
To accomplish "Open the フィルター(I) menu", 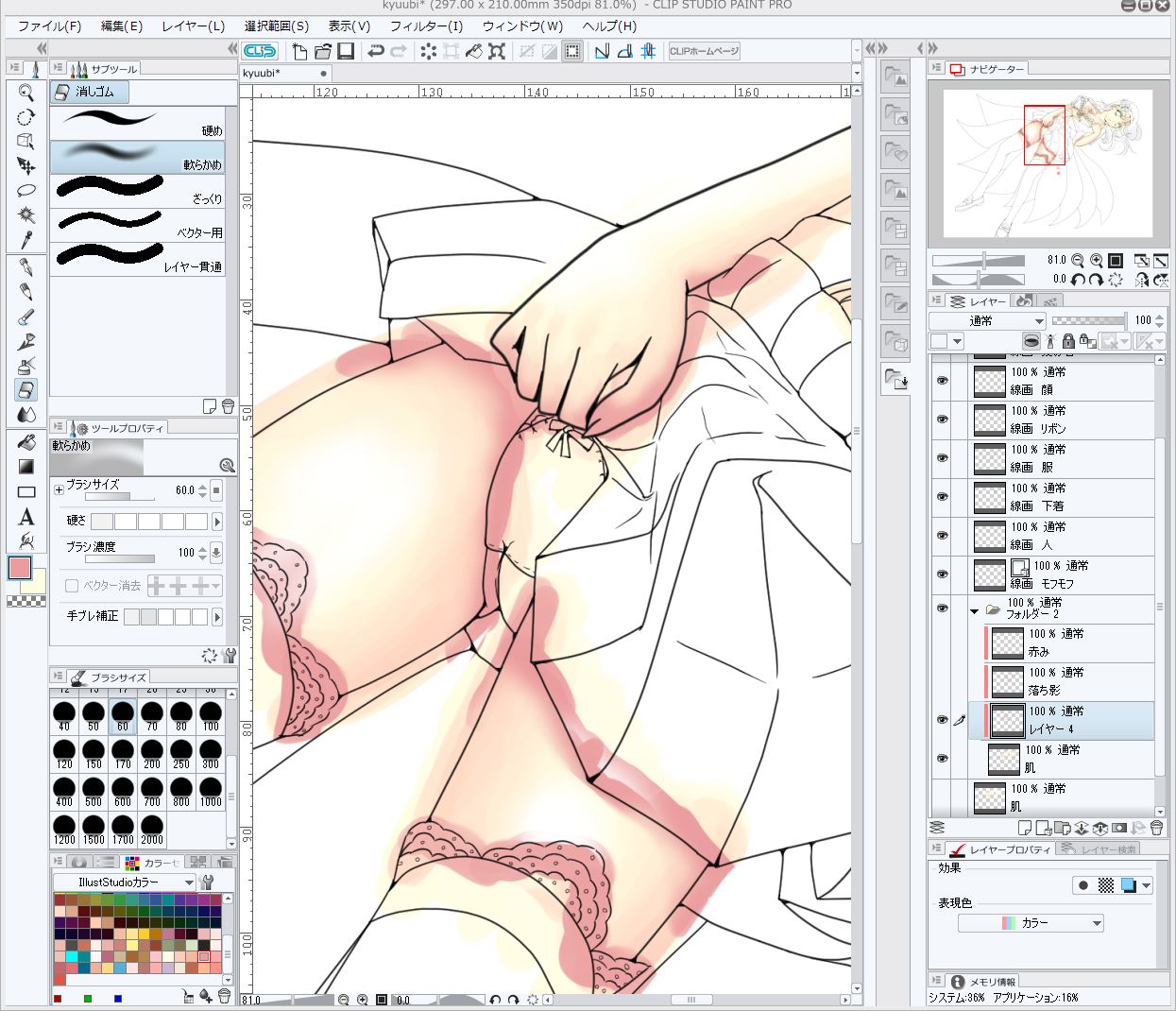I will (426, 26).
